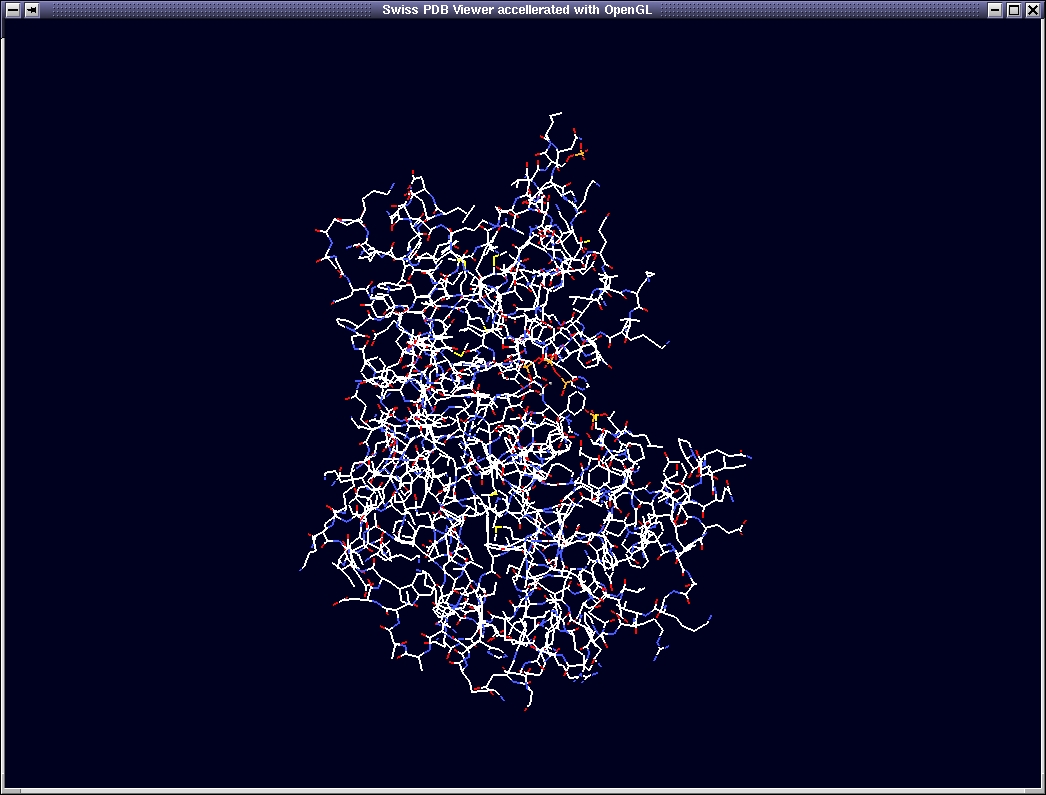
Task: Pick the far-right tip of the molecule
Action: click(749, 458)
